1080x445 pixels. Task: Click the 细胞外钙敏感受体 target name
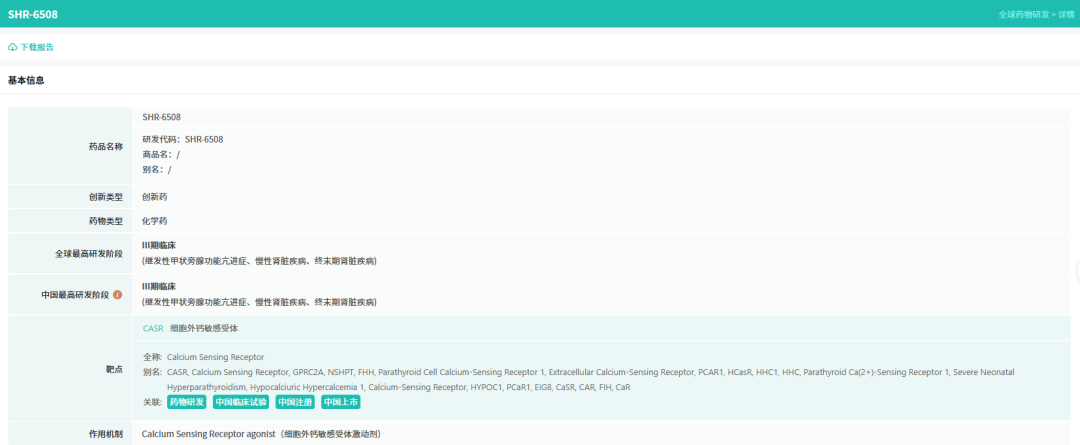click(205, 329)
